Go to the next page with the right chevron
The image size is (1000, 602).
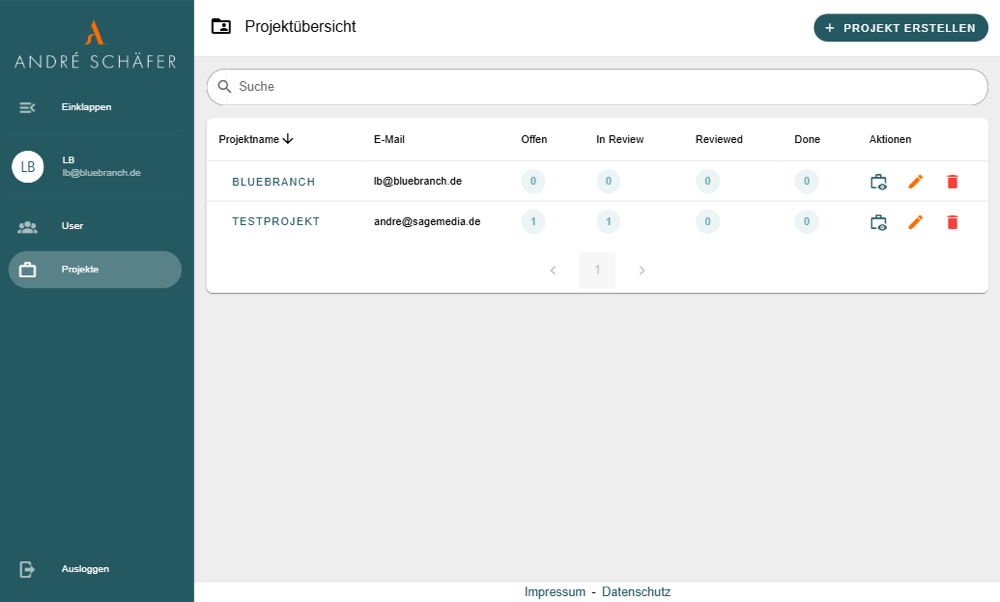click(642, 270)
